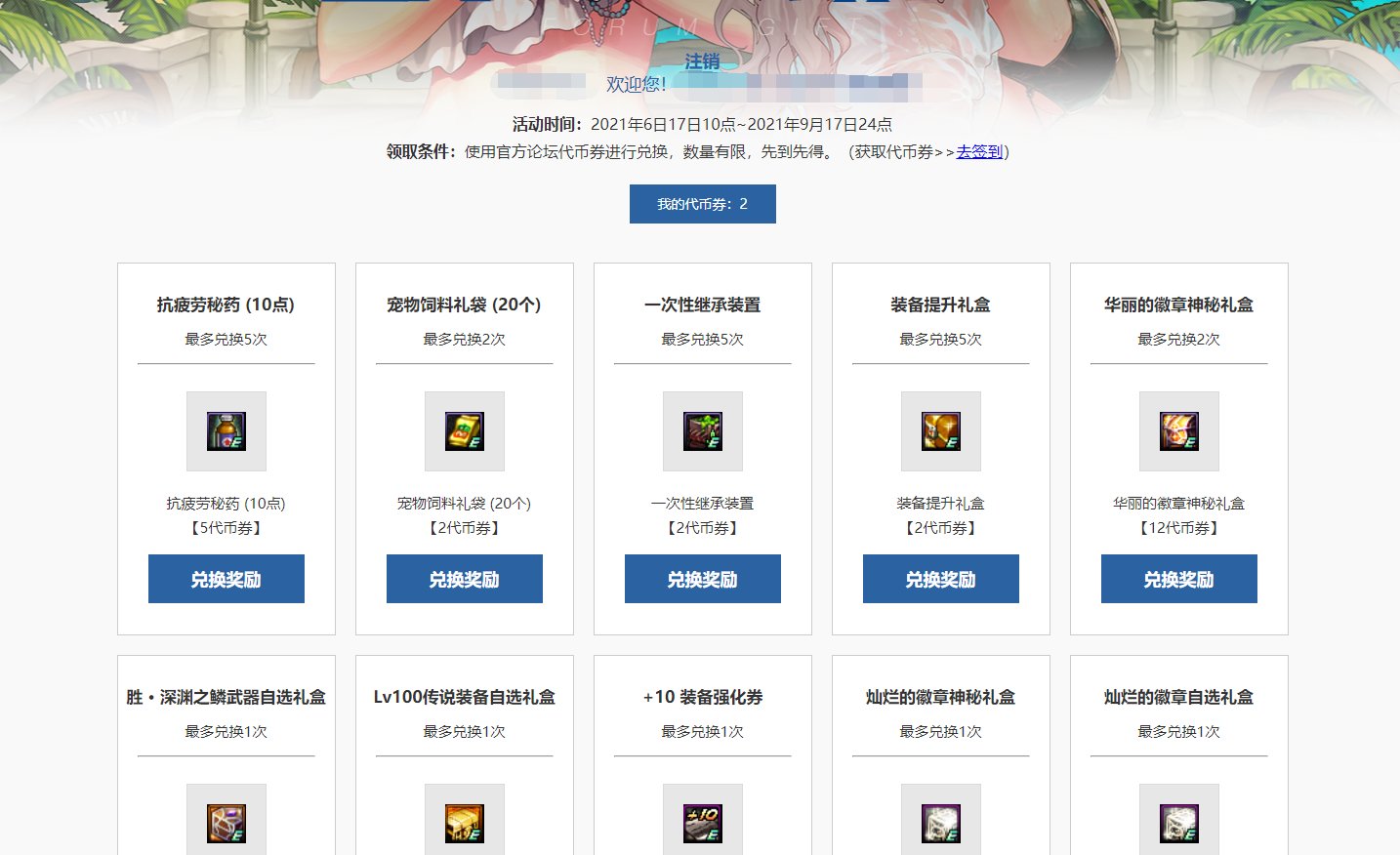The height and width of the screenshot is (855, 1400).
Task: Click the 装备提升礼盒 chest icon
Action: (x=941, y=431)
